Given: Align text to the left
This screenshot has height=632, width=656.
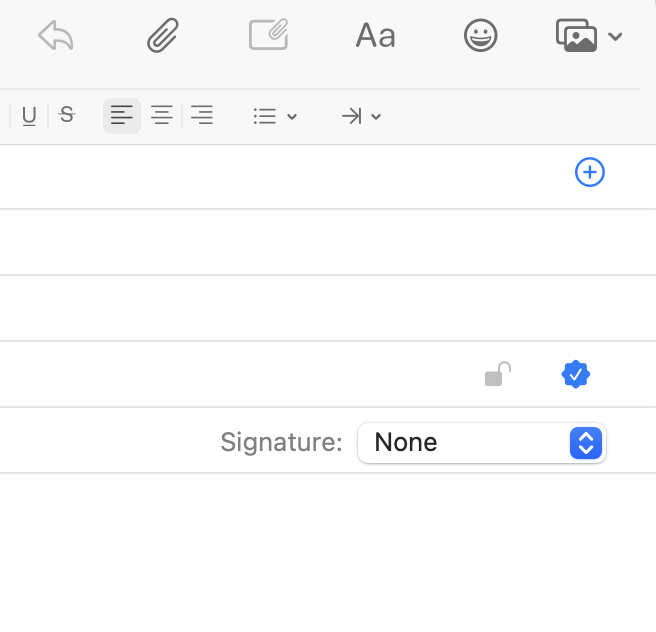Looking at the screenshot, I should (122, 115).
